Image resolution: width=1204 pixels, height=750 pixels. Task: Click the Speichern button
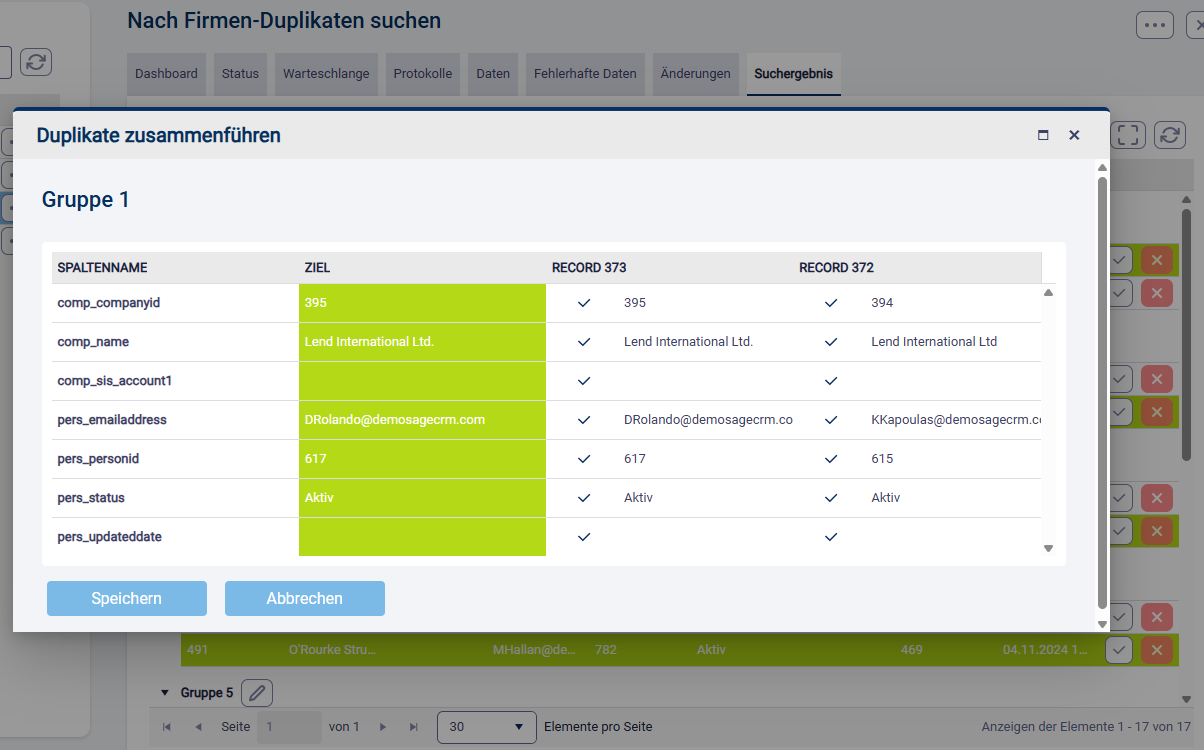point(126,598)
